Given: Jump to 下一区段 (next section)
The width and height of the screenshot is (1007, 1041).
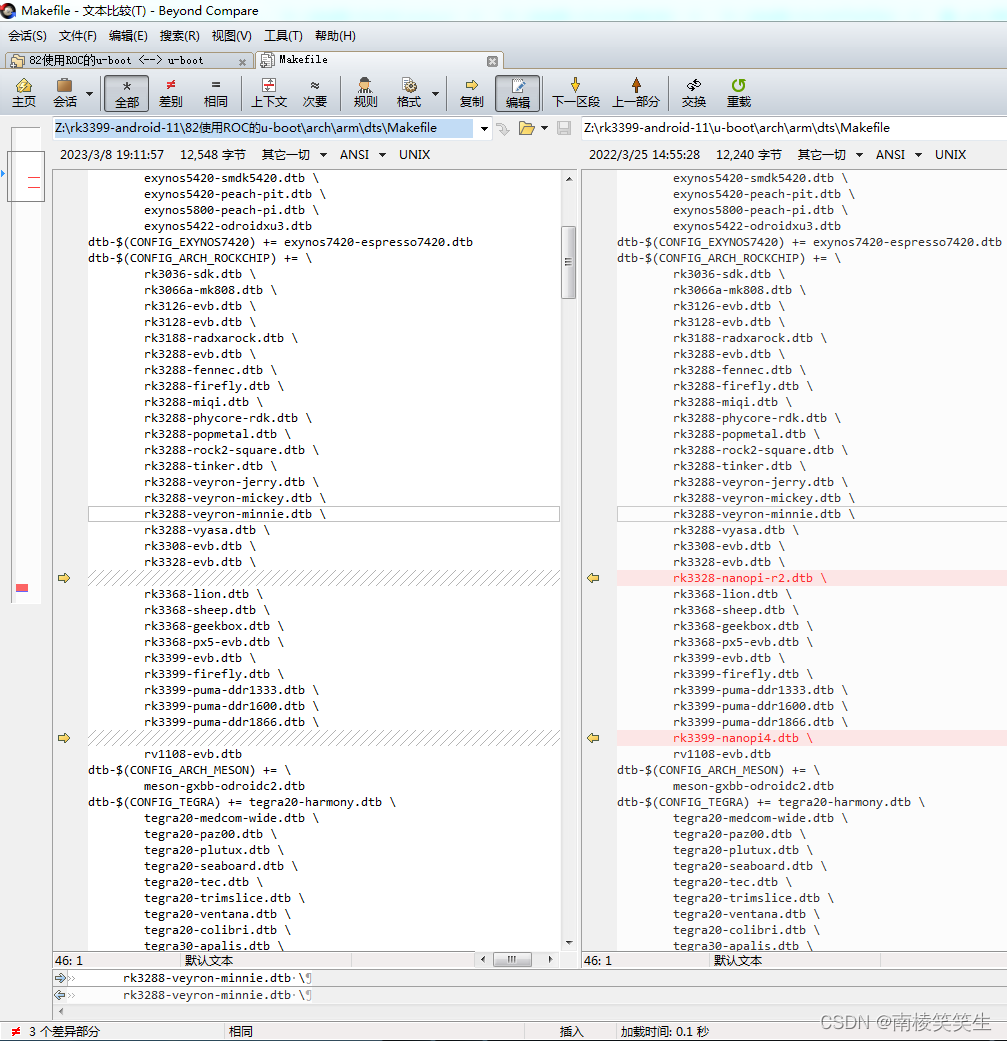Looking at the screenshot, I should [x=576, y=92].
